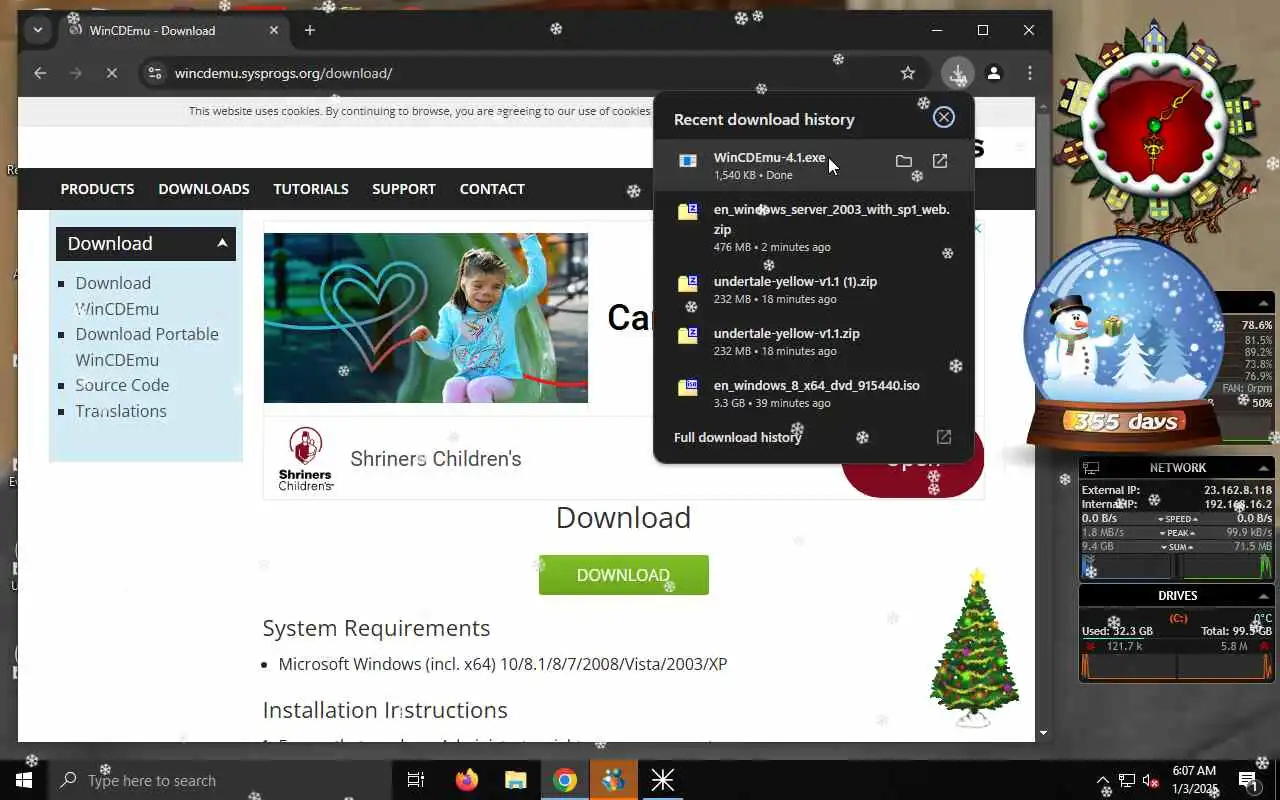Collapse the DRIVES gadget panel
The height and width of the screenshot is (800, 1280).
[1263, 596]
